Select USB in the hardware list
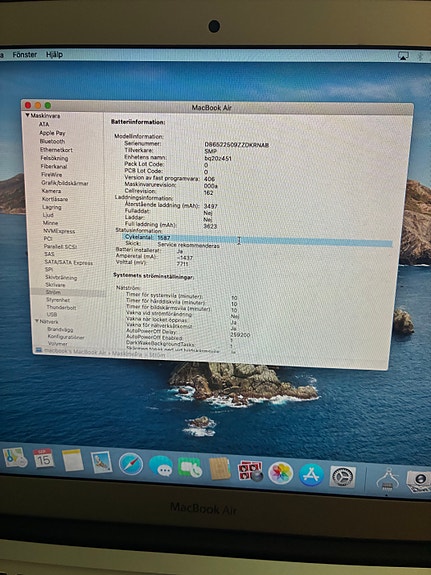Viewport: 431px width, 575px height. tap(52, 314)
